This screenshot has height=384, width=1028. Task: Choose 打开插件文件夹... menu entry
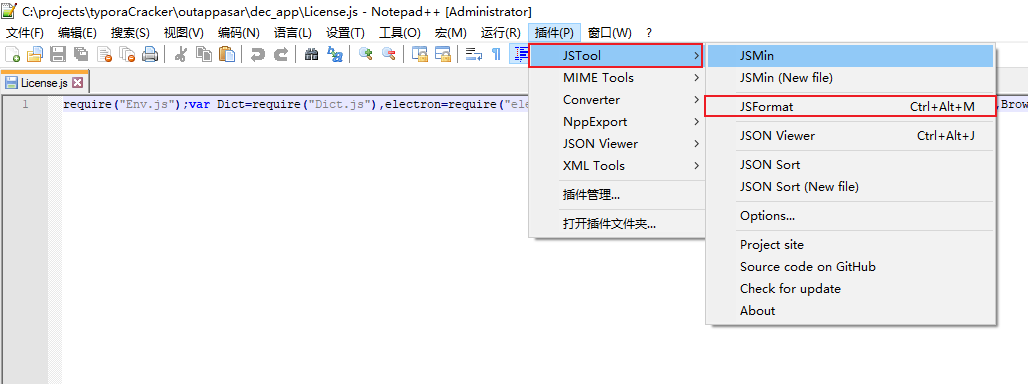pyautogui.click(x=616, y=223)
